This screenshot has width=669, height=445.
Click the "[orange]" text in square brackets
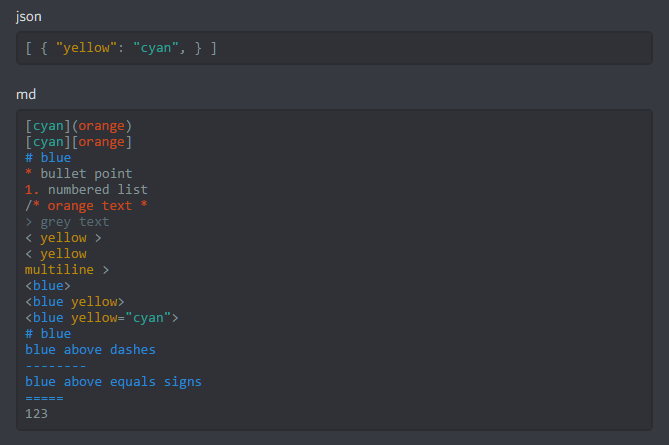(x=101, y=141)
